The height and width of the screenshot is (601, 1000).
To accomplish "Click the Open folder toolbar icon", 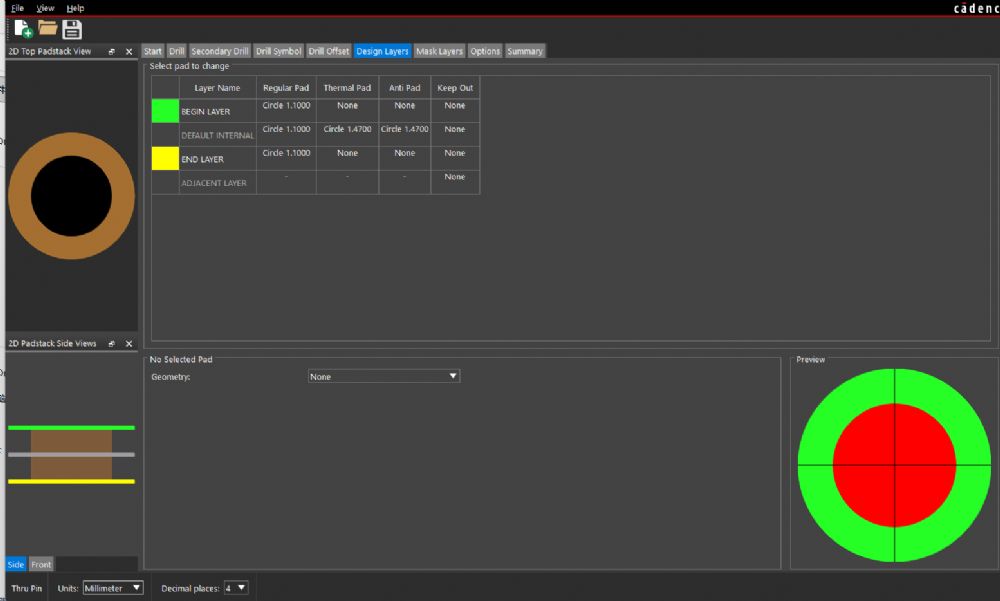I will (48, 29).
